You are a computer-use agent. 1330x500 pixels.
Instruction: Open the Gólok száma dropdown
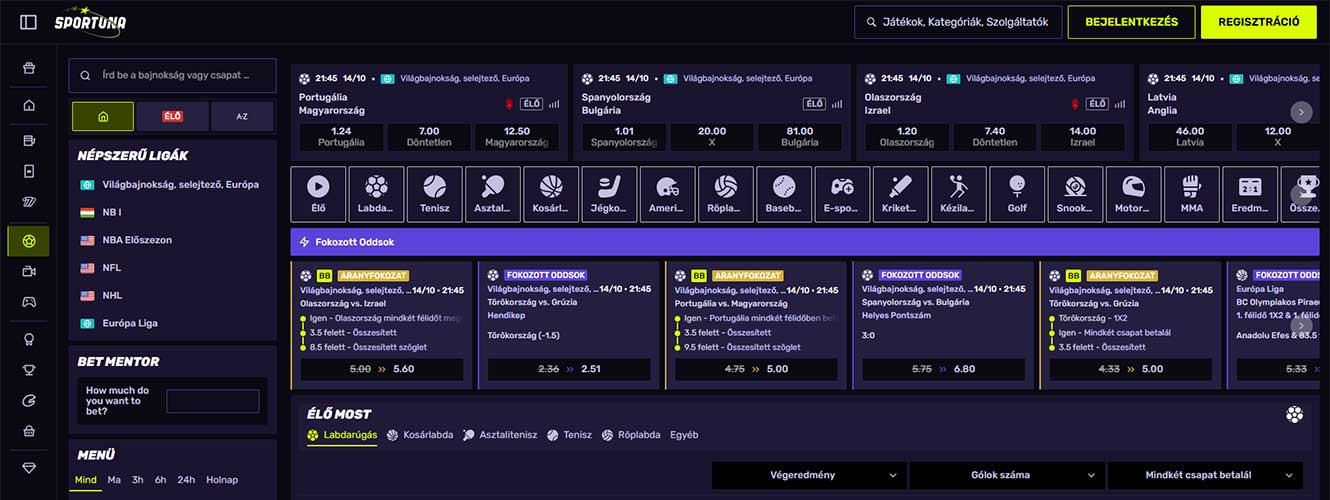tap(1007, 475)
